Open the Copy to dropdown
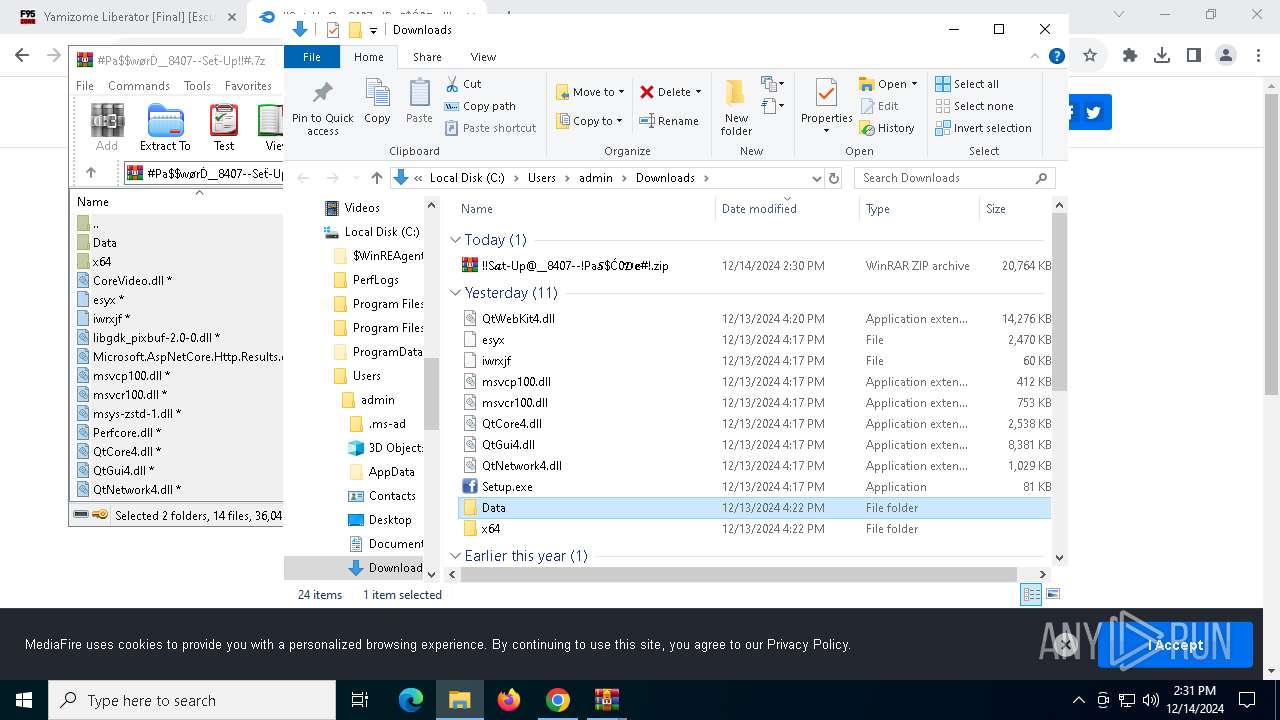This screenshot has height=720, width=1280. coord(590,121)
